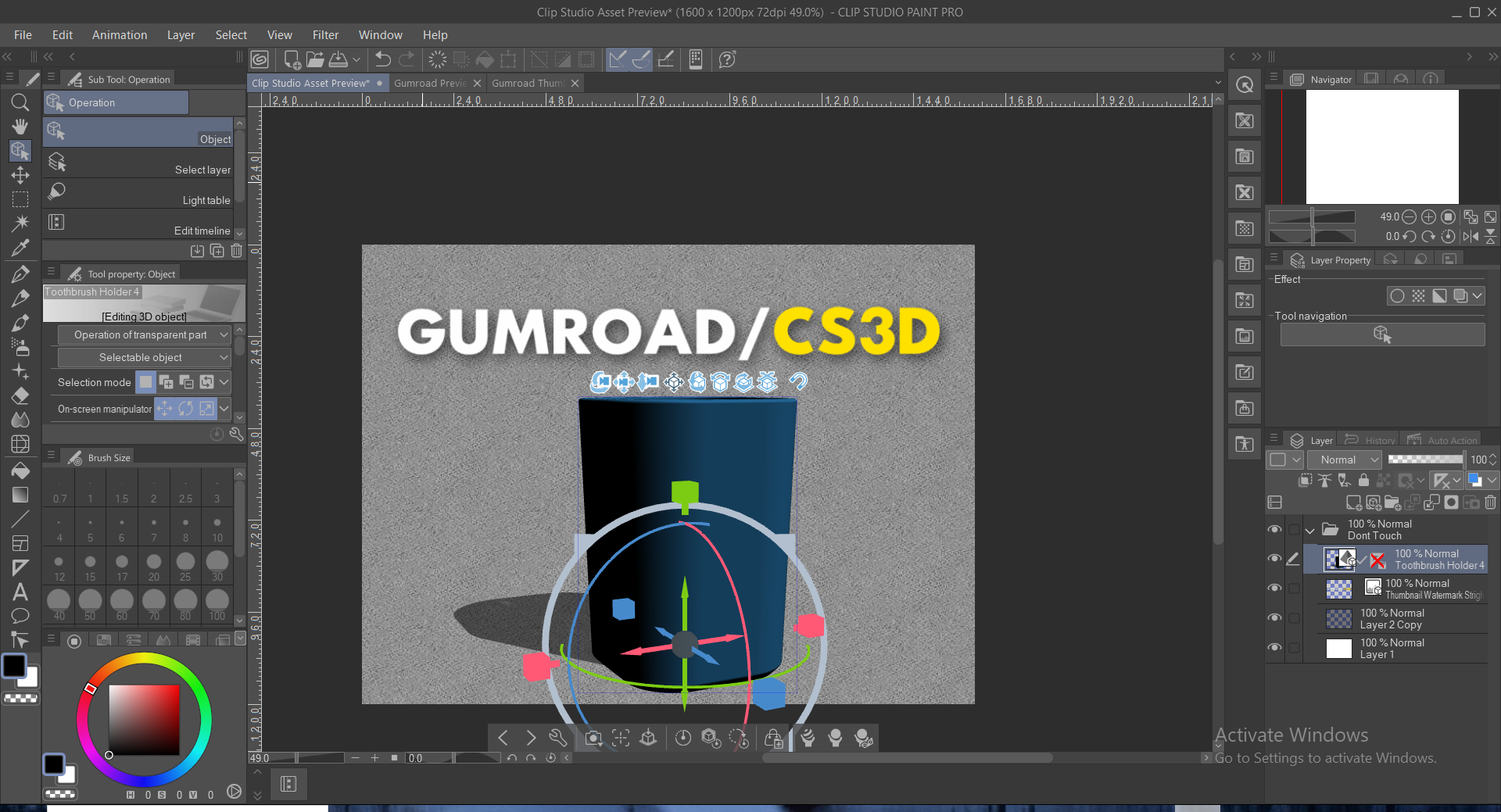The height and width of the screenshot is (812, 1501).
Task: Click the navigator zoom in icon
Action: pos(1428,216)
